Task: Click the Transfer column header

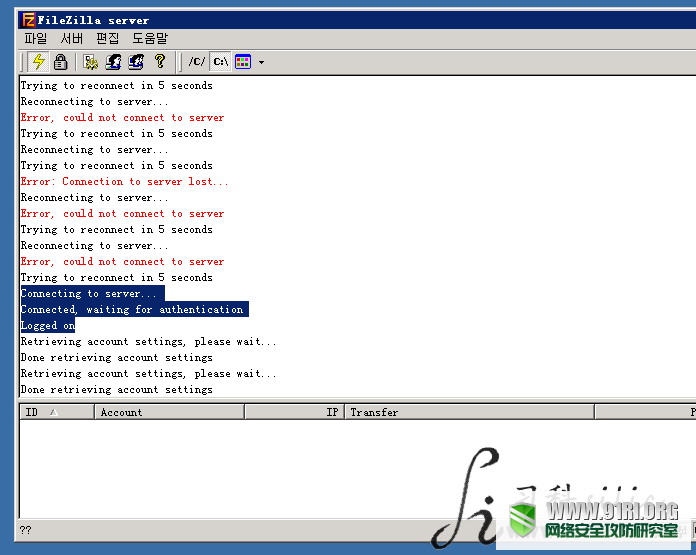Action: (x=468, y=412)
